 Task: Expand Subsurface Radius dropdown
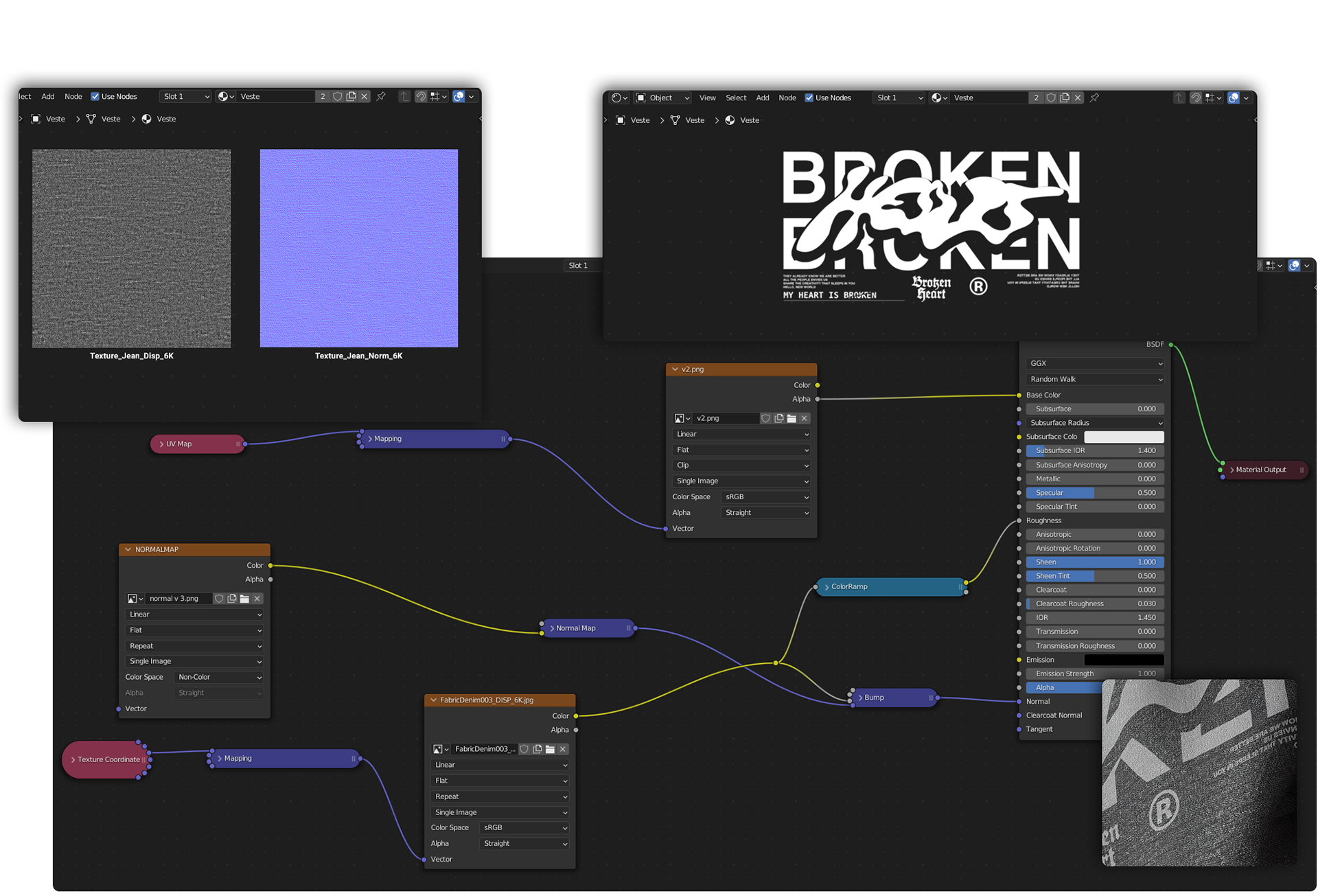[1095, 423]
